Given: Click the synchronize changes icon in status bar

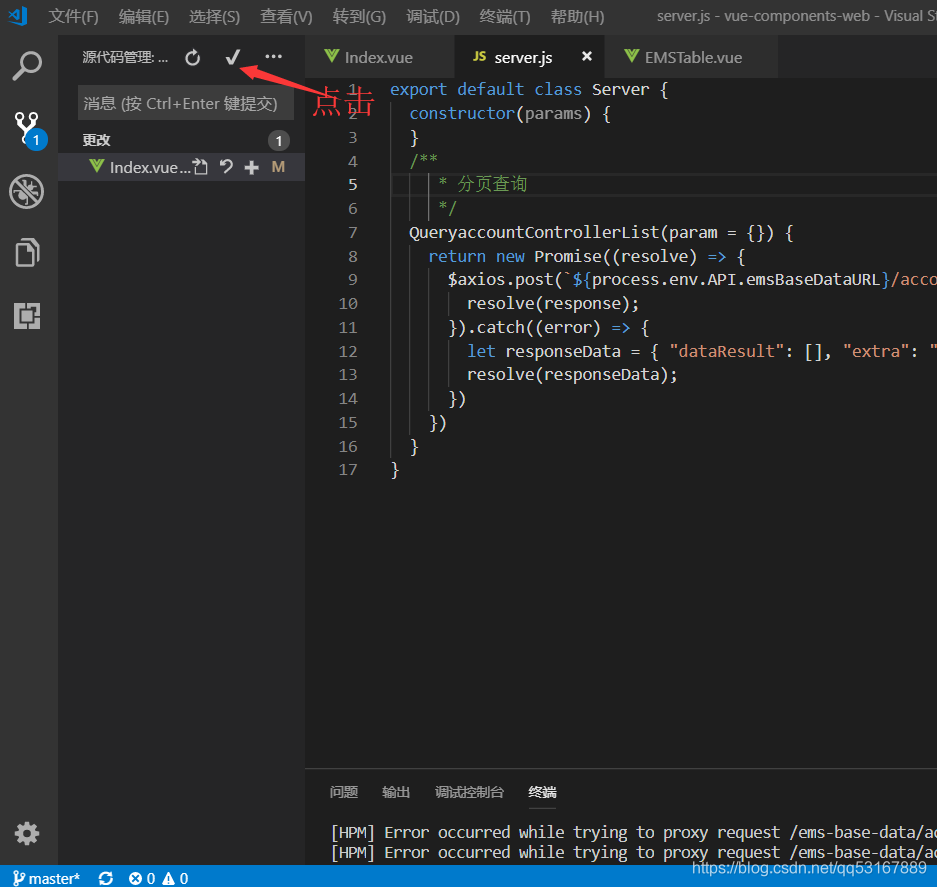Looking at the screenshot, I should coord(106,878).
